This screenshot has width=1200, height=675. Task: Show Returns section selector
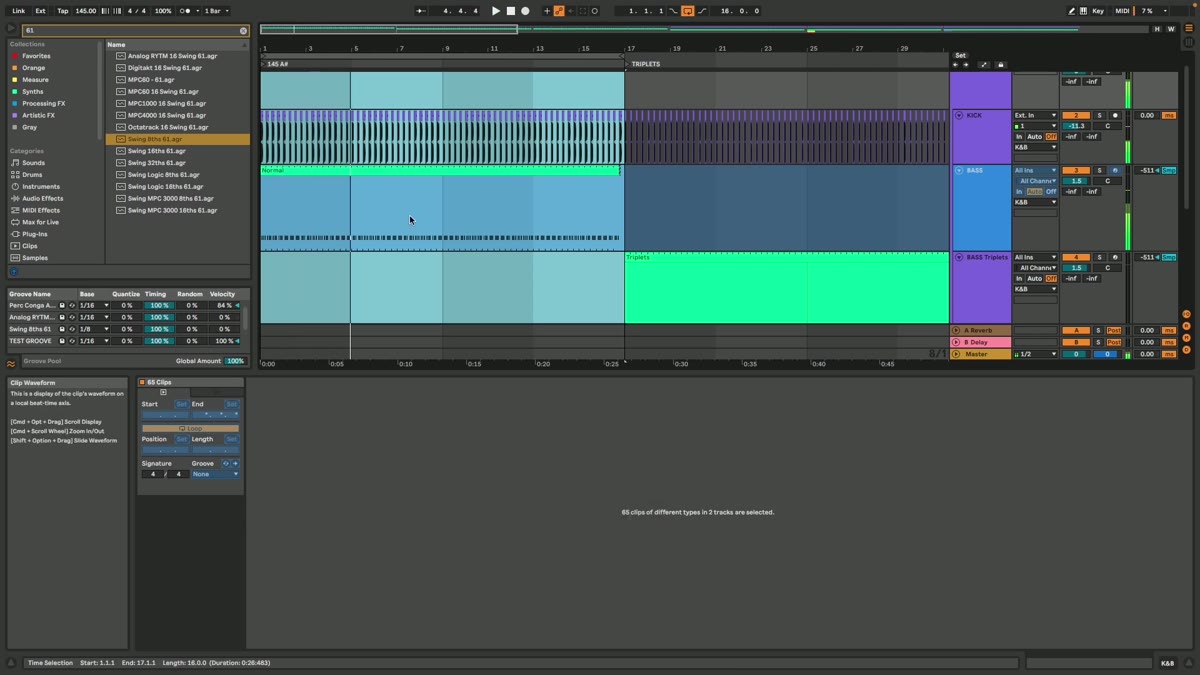tap(1186, 326)
